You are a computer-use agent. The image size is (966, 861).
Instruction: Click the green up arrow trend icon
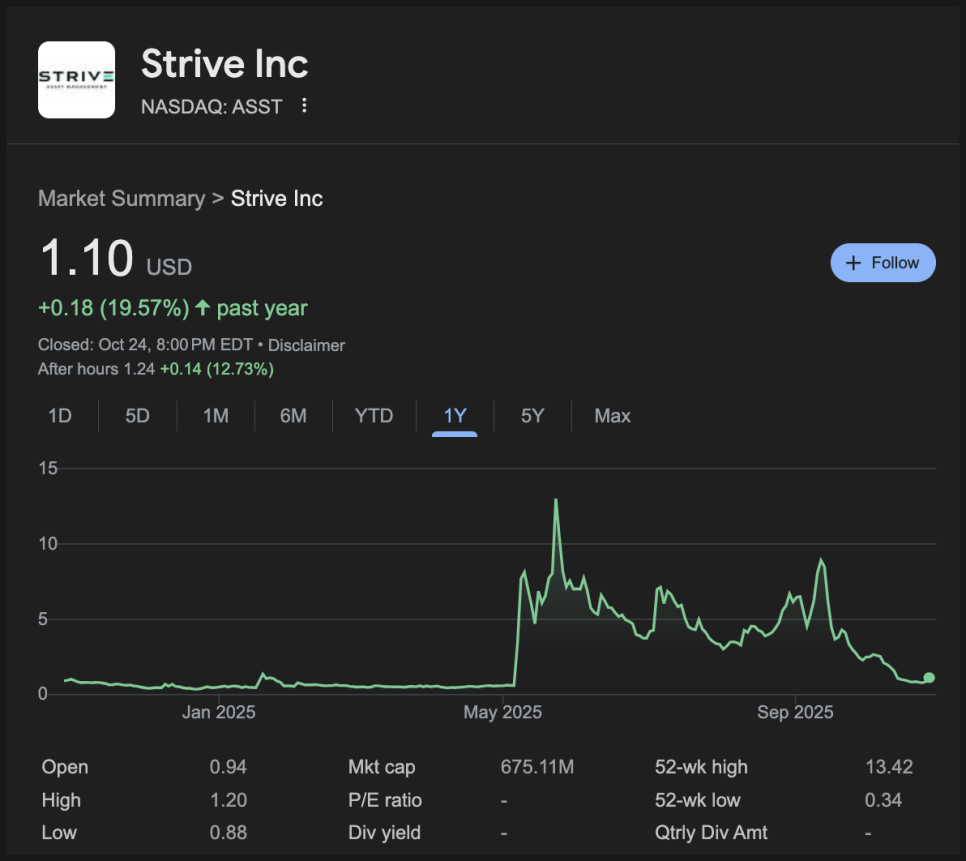point(202,308)
